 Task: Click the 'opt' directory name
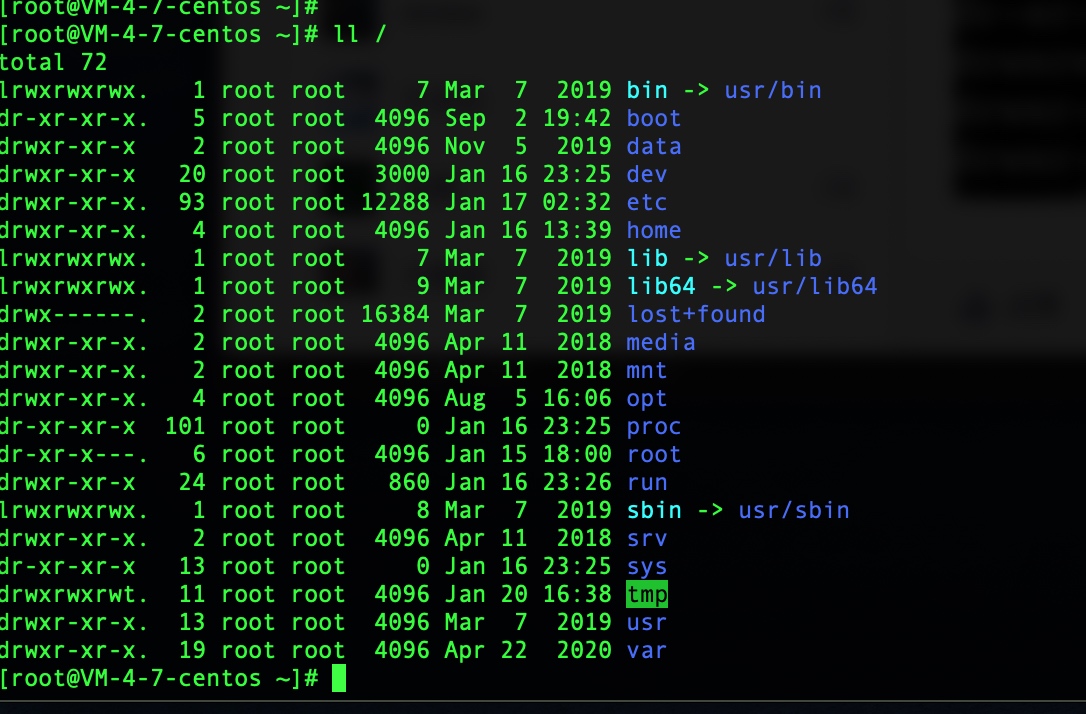coord(647,398)
